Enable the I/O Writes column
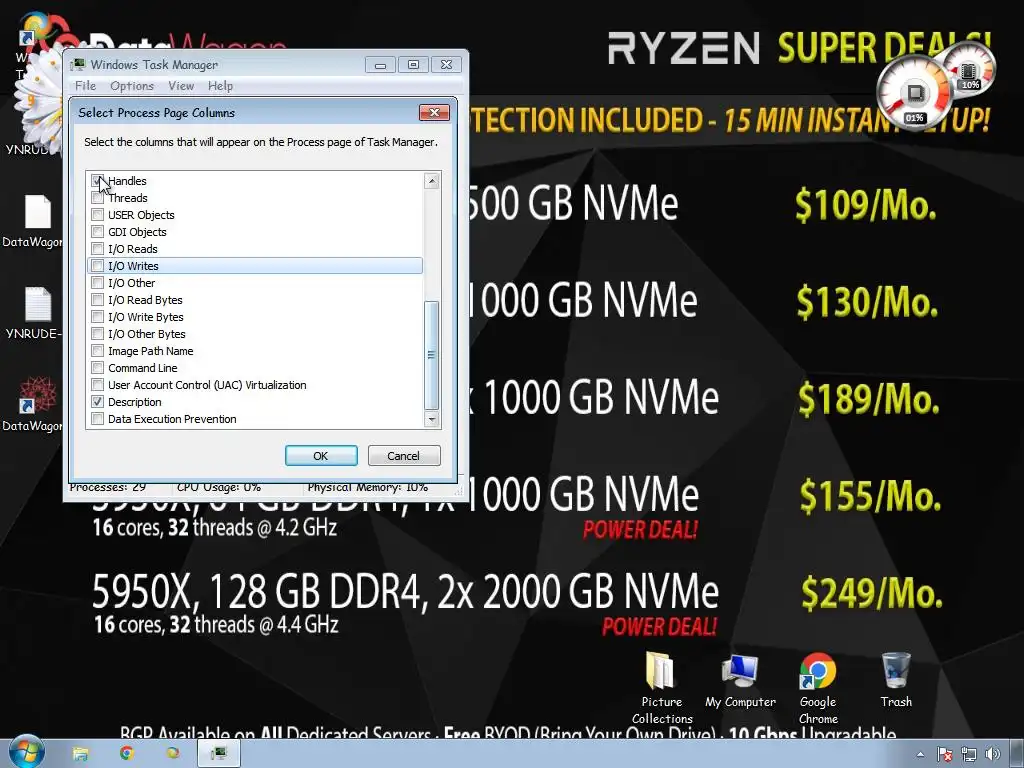Image resolution: width=1024 pixels, height=768 pixels. click(97, 266)
